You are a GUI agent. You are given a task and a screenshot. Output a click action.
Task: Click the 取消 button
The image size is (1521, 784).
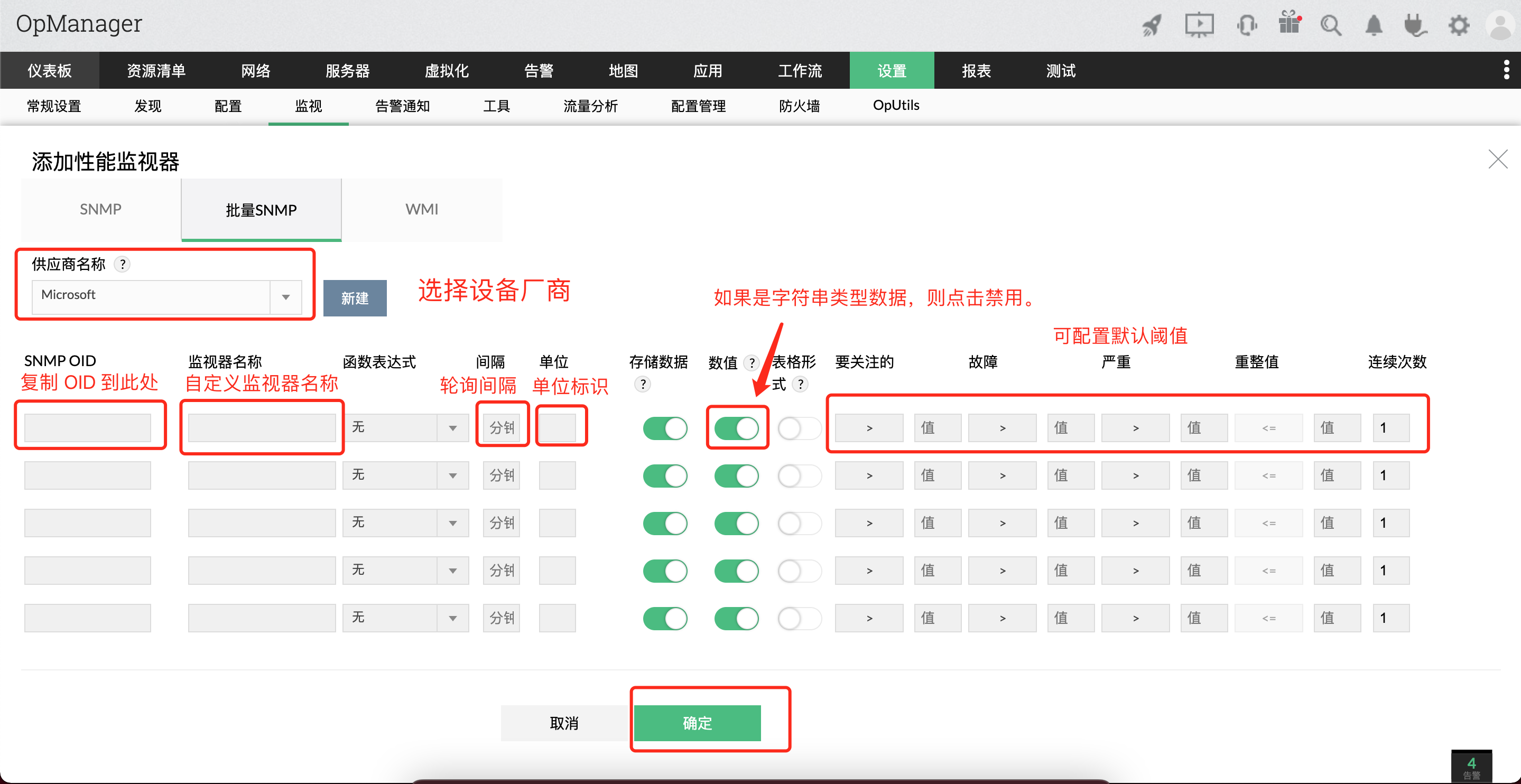(564, 723)
